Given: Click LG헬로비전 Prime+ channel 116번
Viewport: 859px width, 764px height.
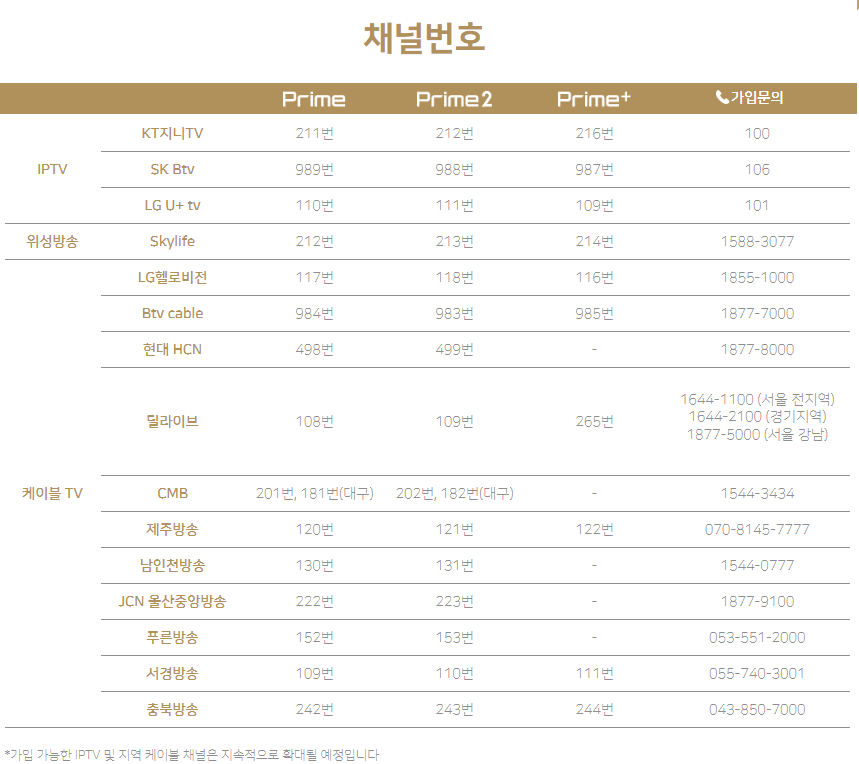Looking at the screenshot, I should coord(594,278).
